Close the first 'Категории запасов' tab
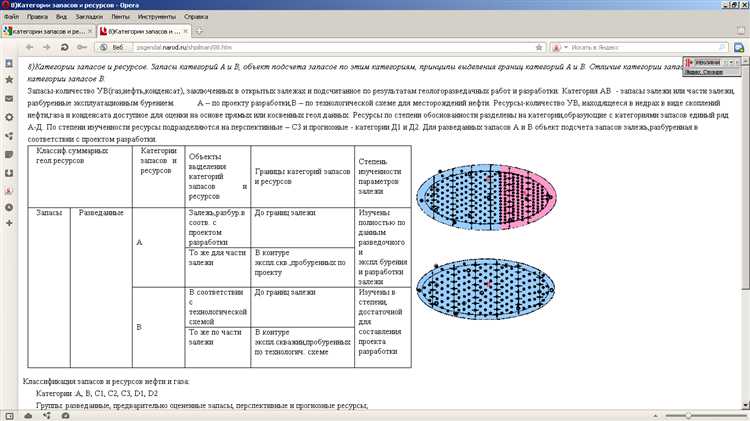 click(90, 32)
